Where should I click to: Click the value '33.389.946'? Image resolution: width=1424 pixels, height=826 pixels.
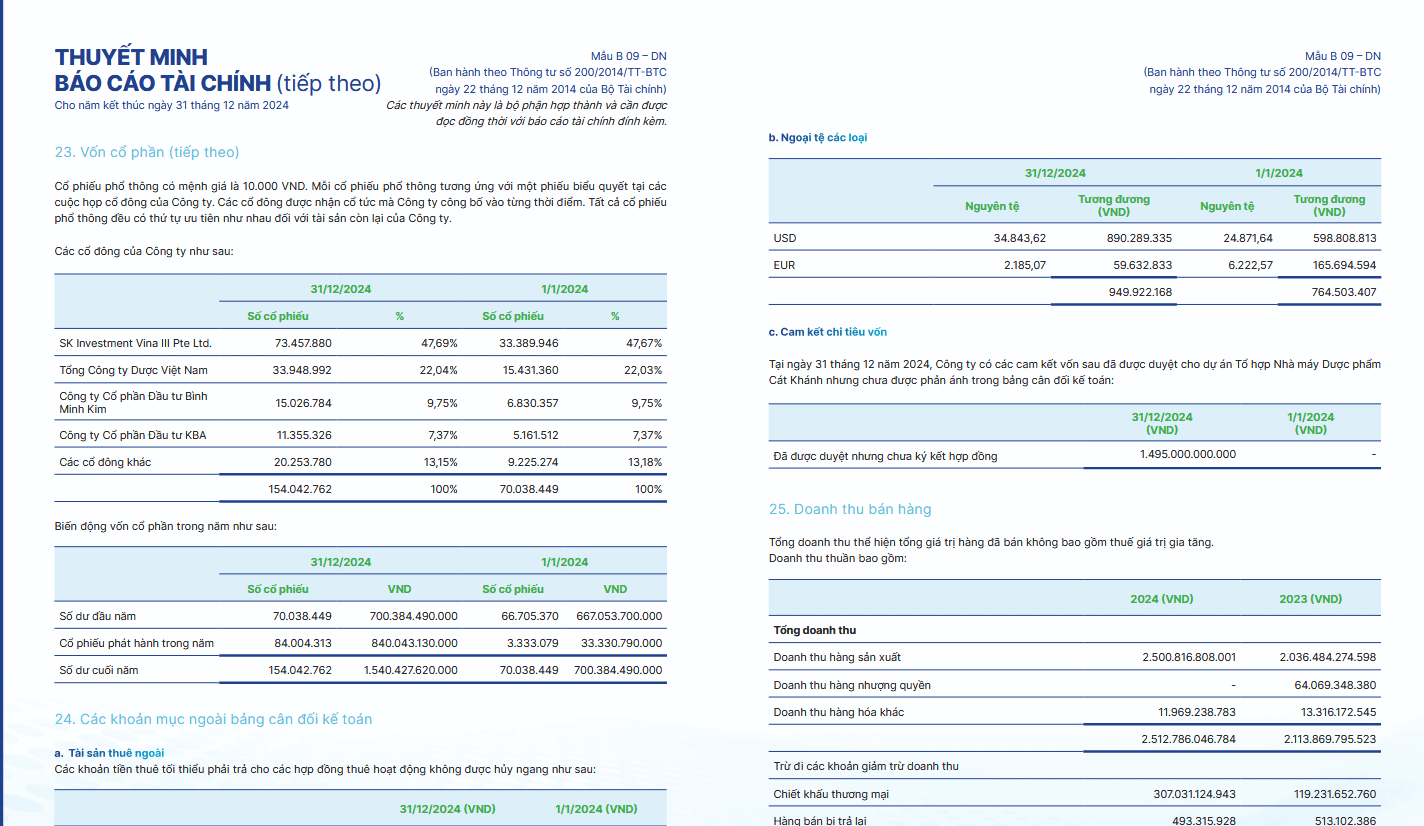[x=530, y=343]
